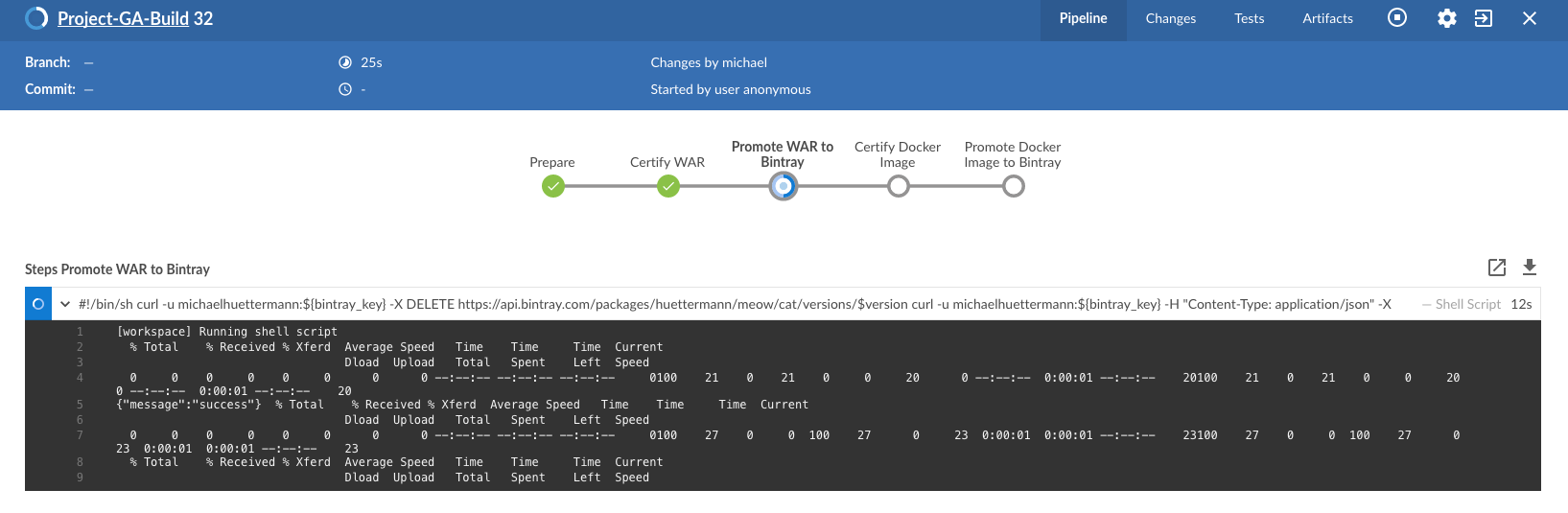
Task: Click the run status spinner beside project name
Action: pyautogui.click(x=36, y=18)
